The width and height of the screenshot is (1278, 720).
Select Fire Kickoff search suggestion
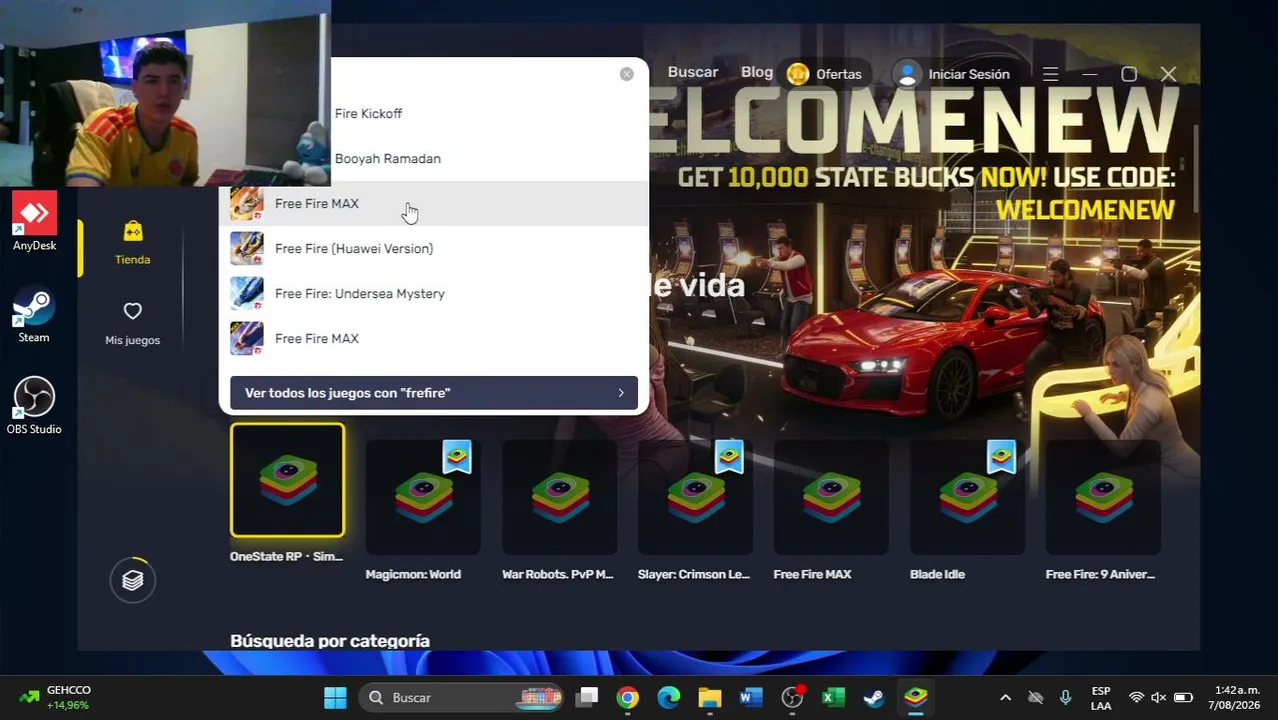pos(434,113)
